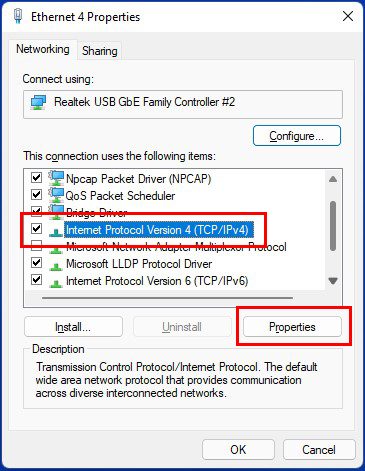Click the list scroll up arrow
Image resolution: width=365 pixels, height=471 pixels.
pyautogui.click(x=333, y=179)
